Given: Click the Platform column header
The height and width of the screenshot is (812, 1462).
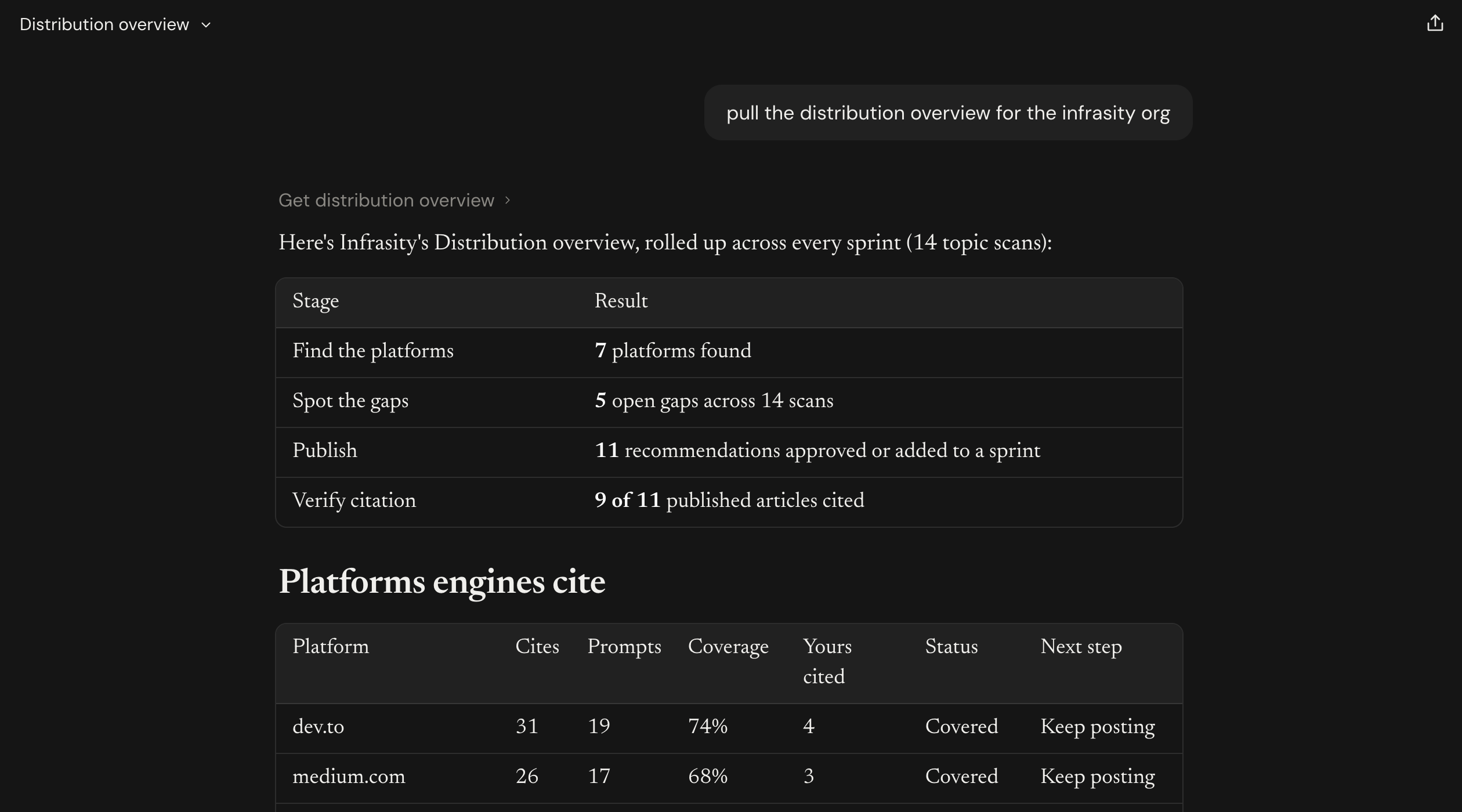Looking at the screenshot, I should pos(331,647).
